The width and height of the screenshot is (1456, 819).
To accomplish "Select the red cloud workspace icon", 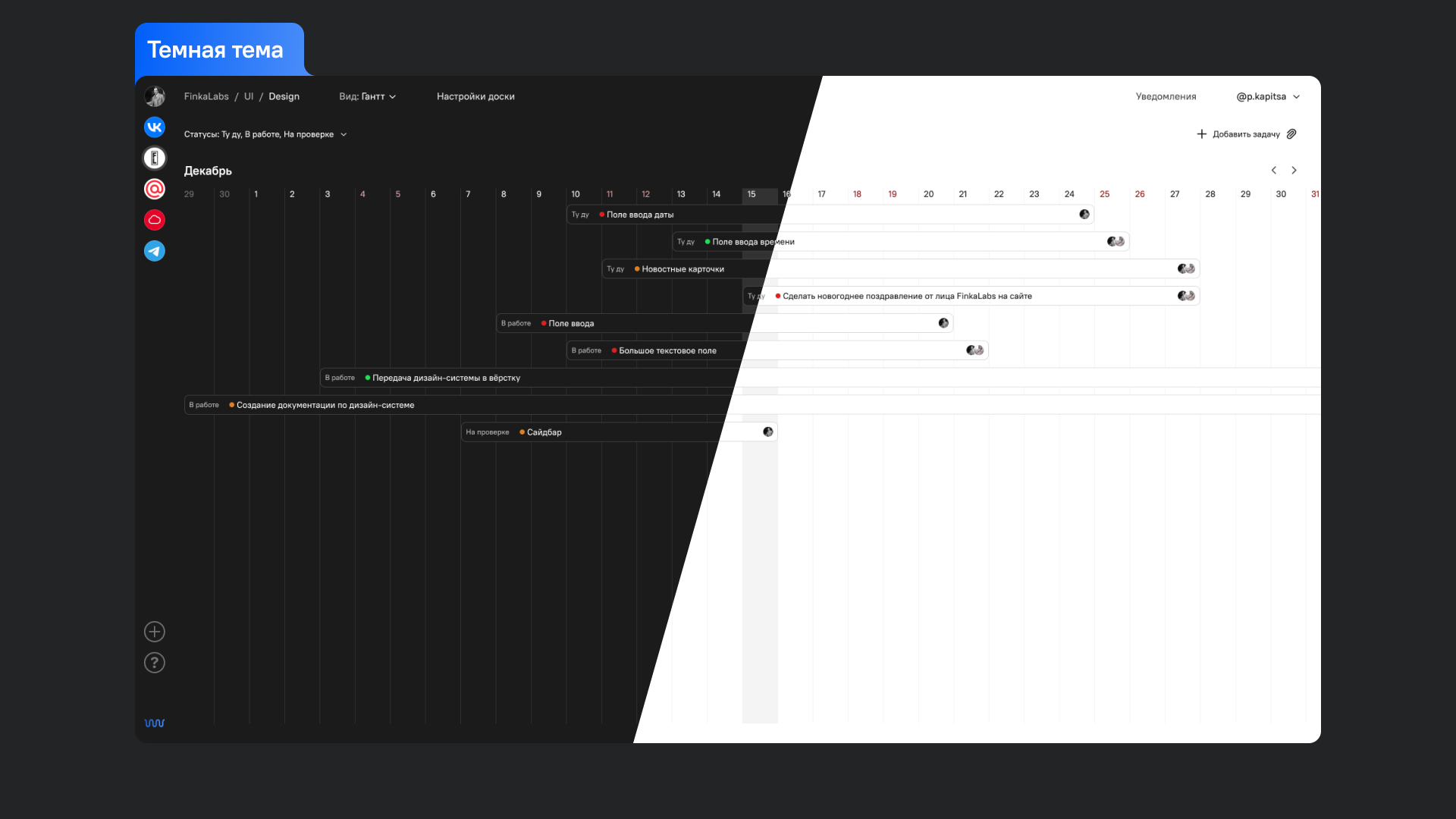I will coord(155,220).
